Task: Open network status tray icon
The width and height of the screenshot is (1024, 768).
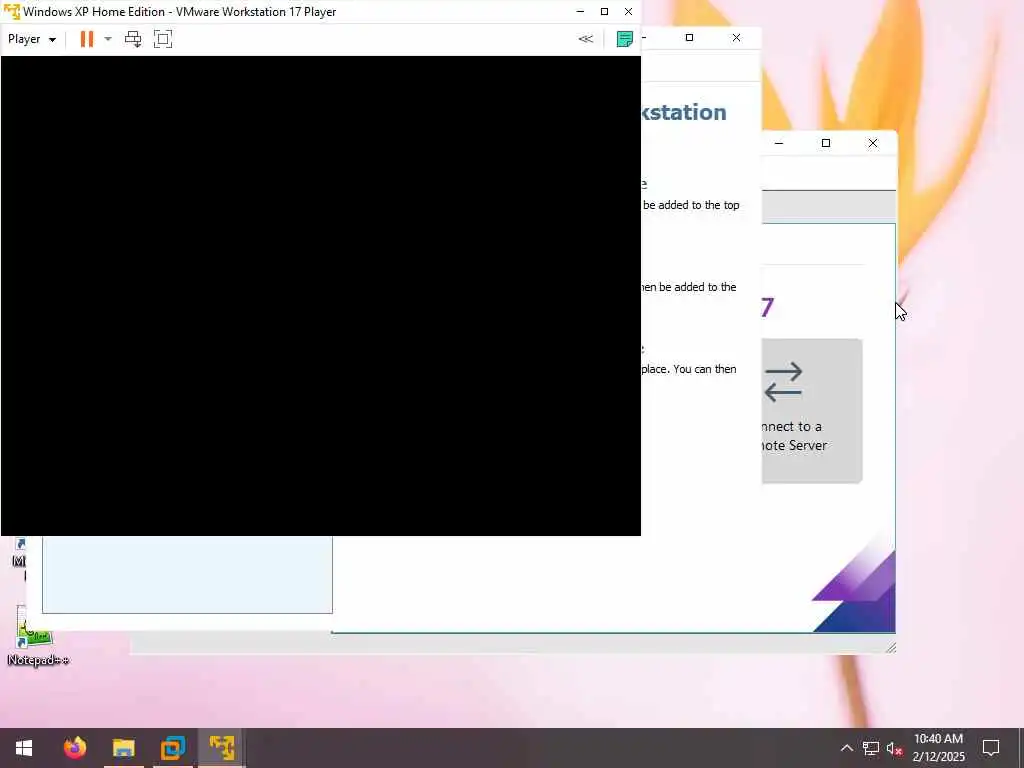Action: 871,748
